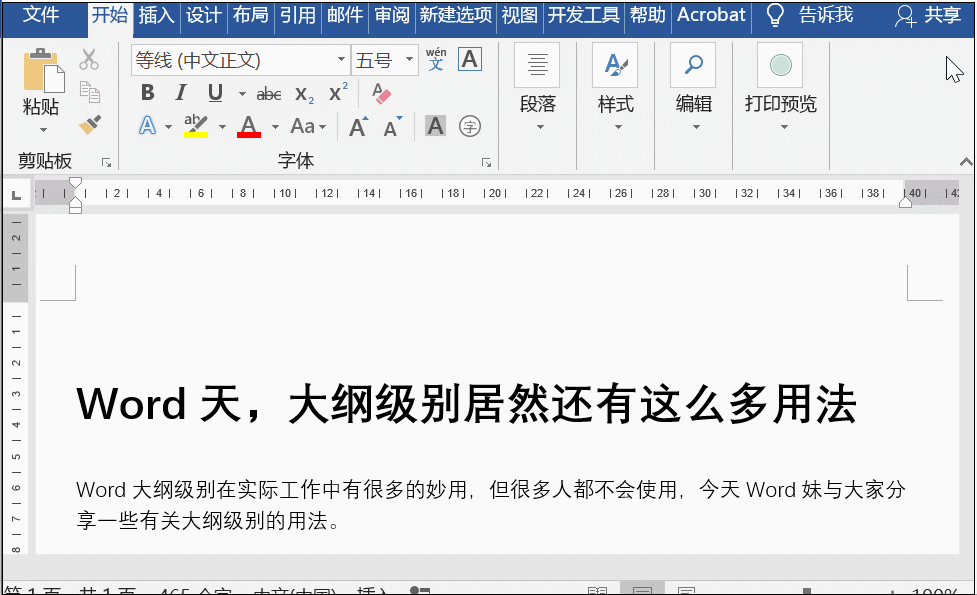Click the enclosed character 字 icon
This screenshot has width=977, height=595.
click(x=469, y=126)
